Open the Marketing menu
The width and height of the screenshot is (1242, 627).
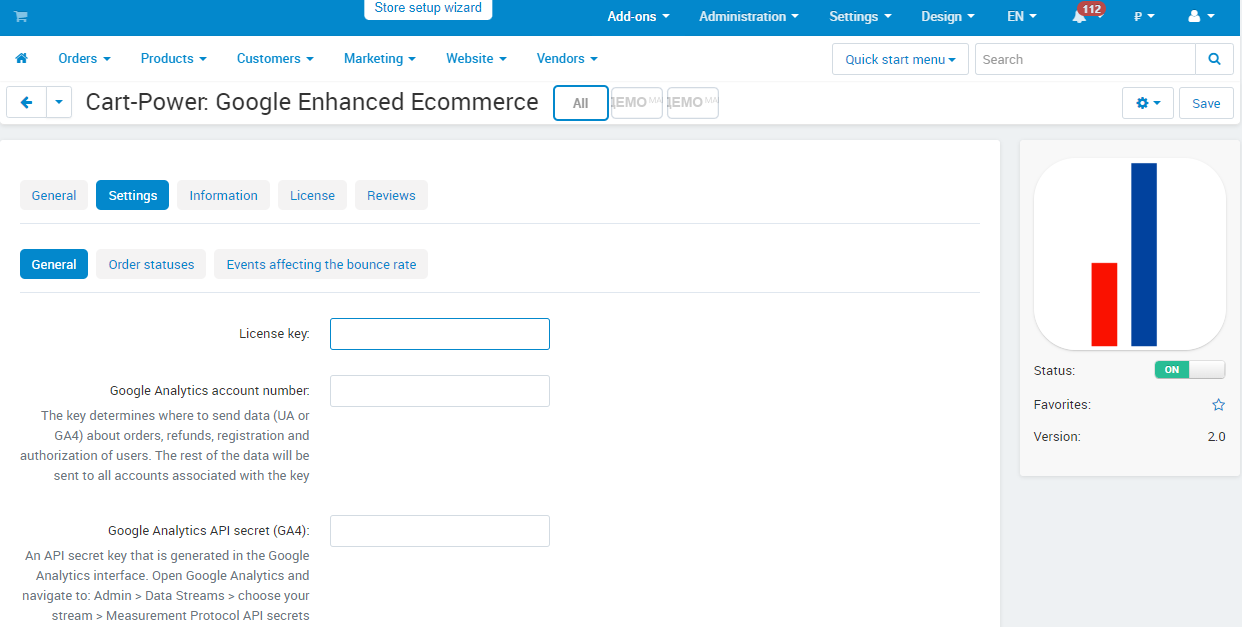[x=380, y=58]
